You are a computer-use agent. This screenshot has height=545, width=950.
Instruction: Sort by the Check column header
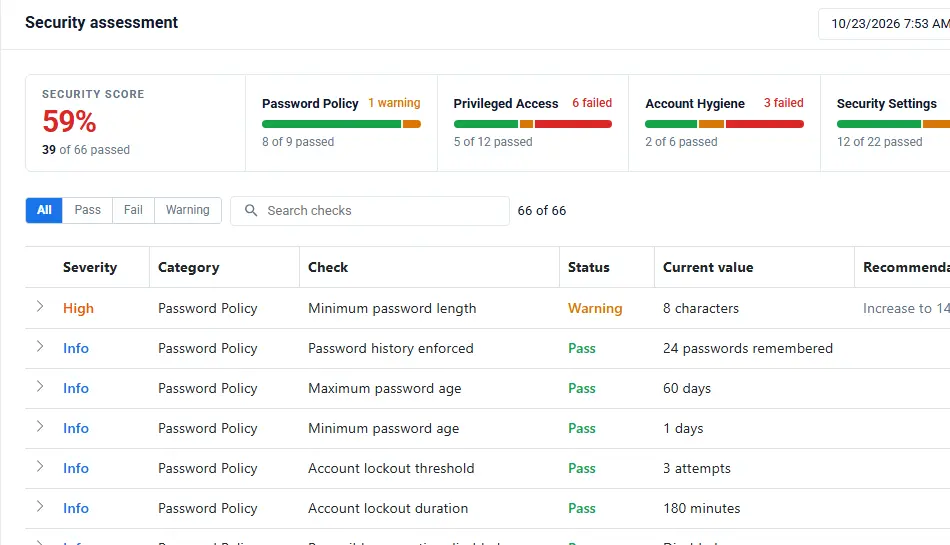[x=328, y=267]
